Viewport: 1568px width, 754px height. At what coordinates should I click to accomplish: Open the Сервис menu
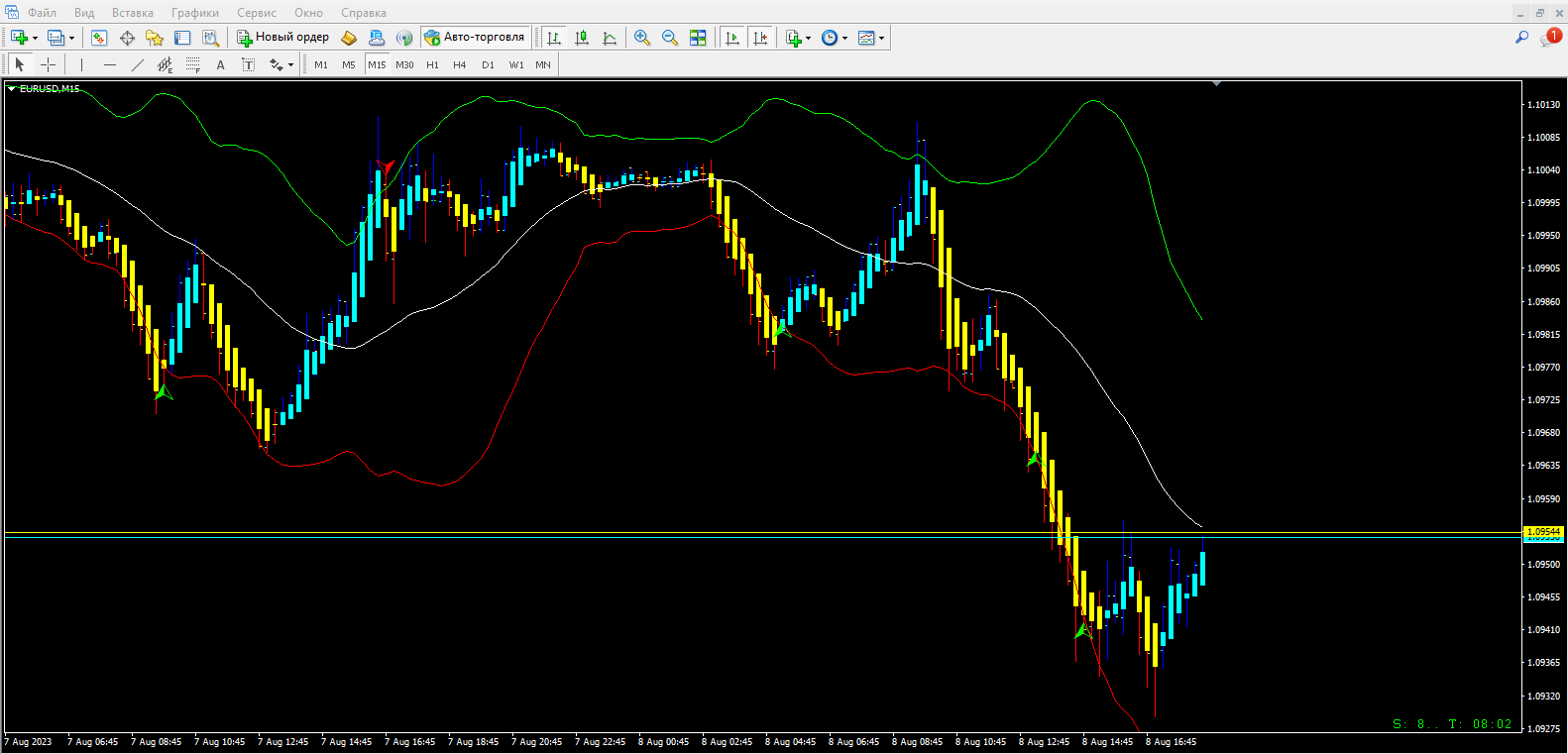tap(256, 13)
